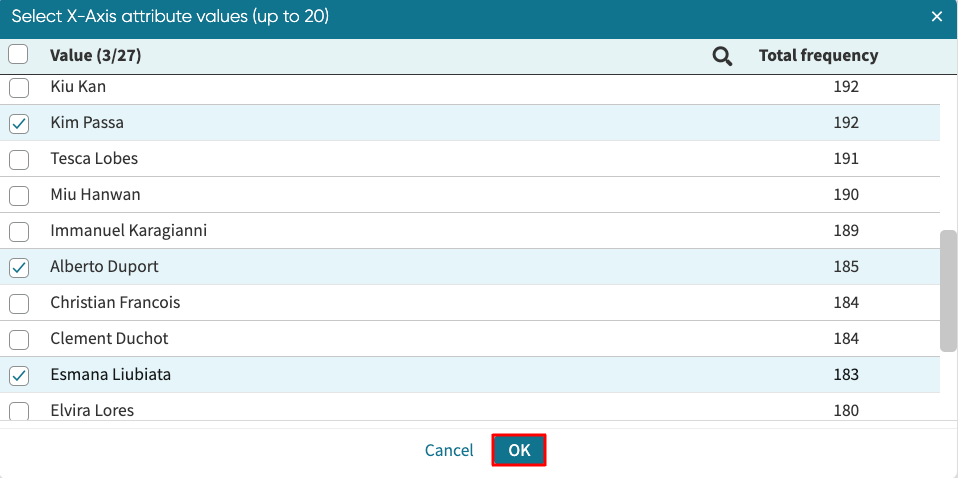
Task: Select the Immanuel Karagianni checkbox
Action: (x=18, y=231)
